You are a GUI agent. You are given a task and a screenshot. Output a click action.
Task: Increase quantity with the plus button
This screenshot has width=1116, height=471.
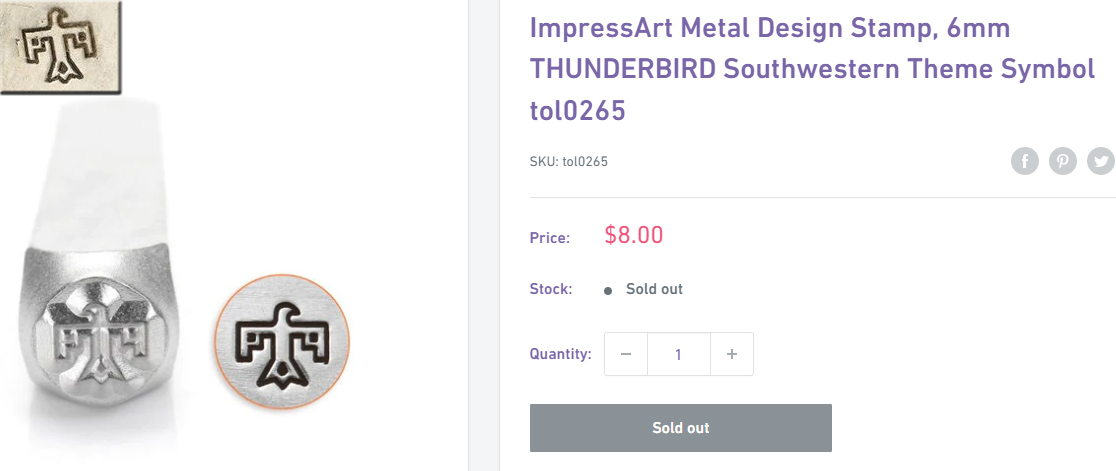(x=732, y=354)
